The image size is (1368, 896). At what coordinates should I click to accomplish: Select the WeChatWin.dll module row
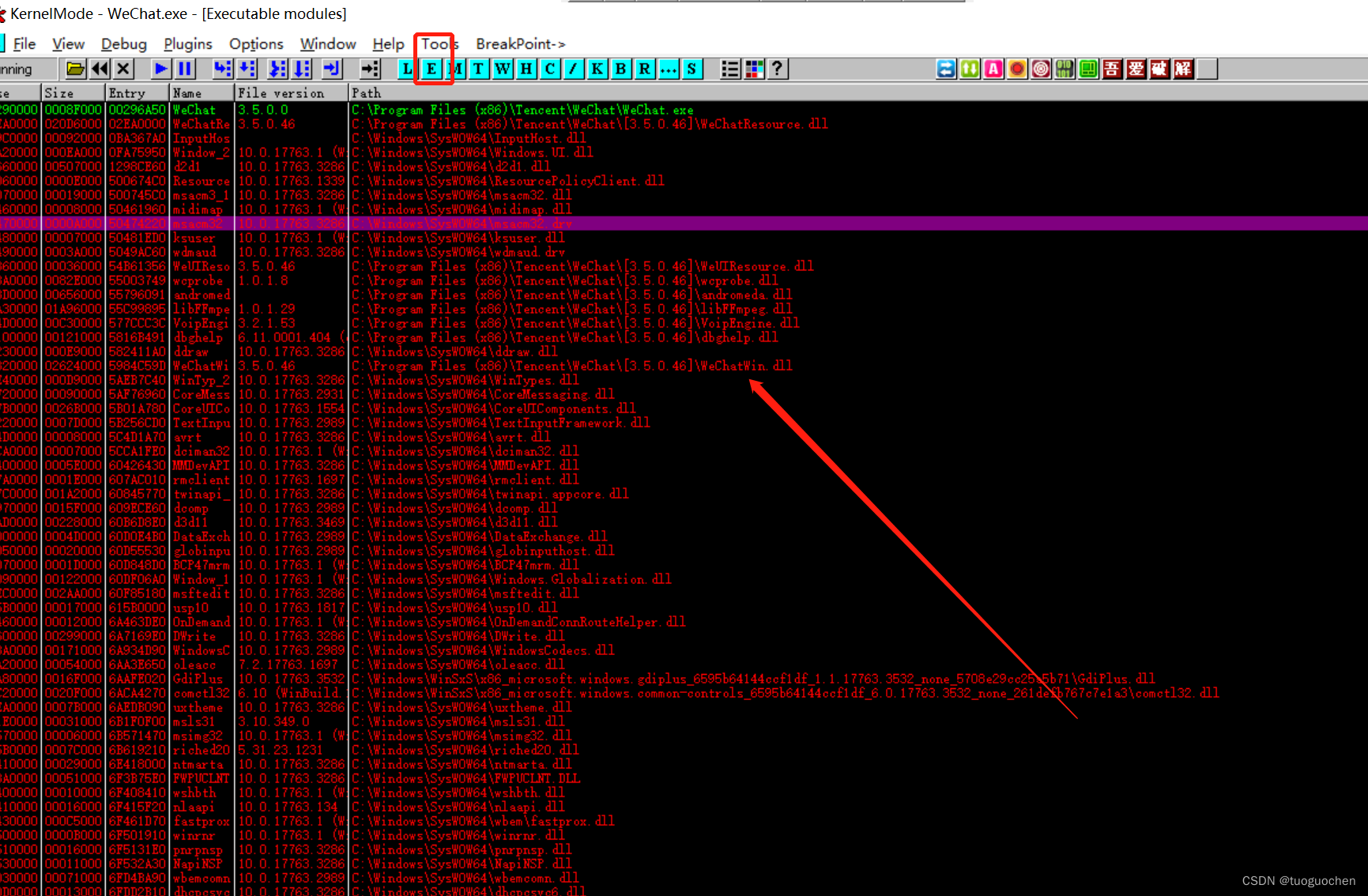point(684,366)
